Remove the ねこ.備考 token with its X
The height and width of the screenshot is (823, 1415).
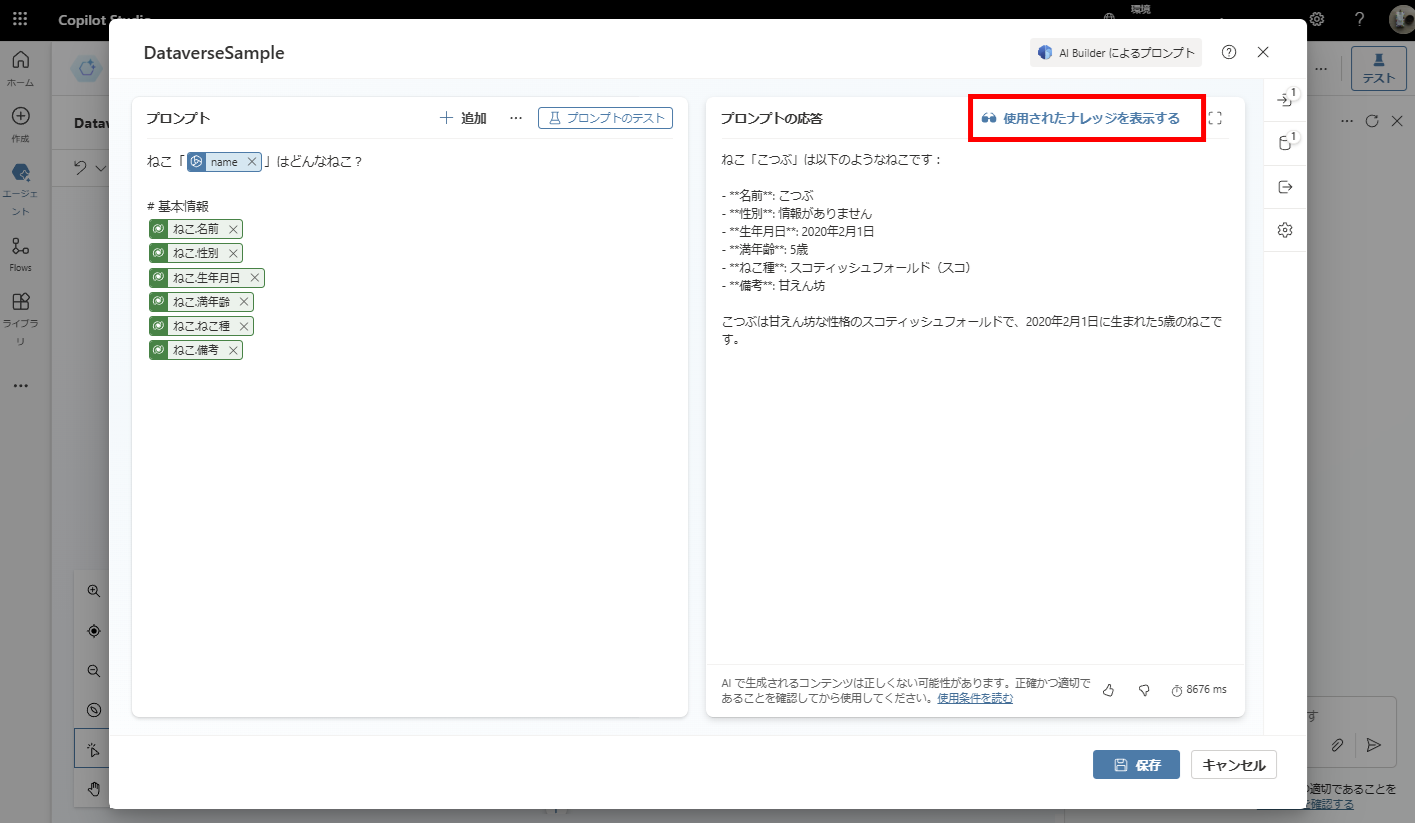tap(233, 350)
